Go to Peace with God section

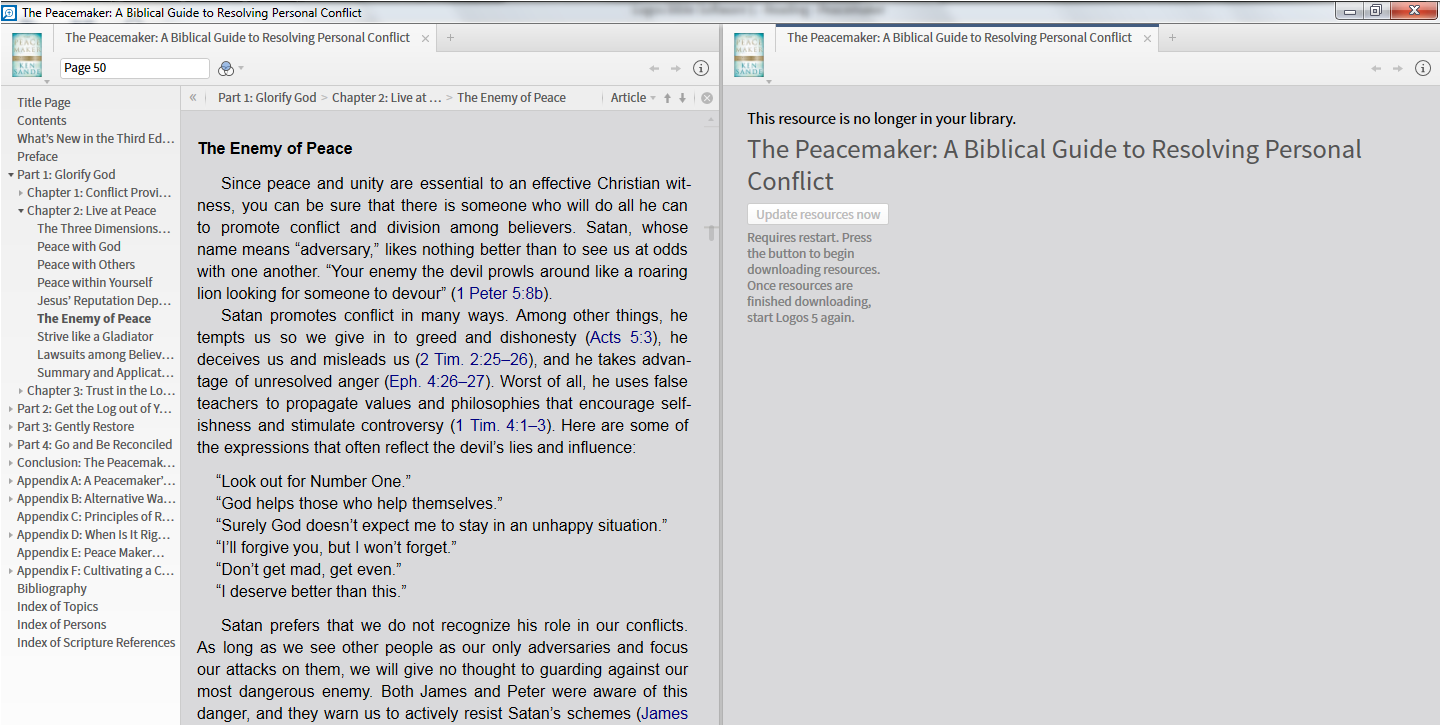click(x=79, y=247)
